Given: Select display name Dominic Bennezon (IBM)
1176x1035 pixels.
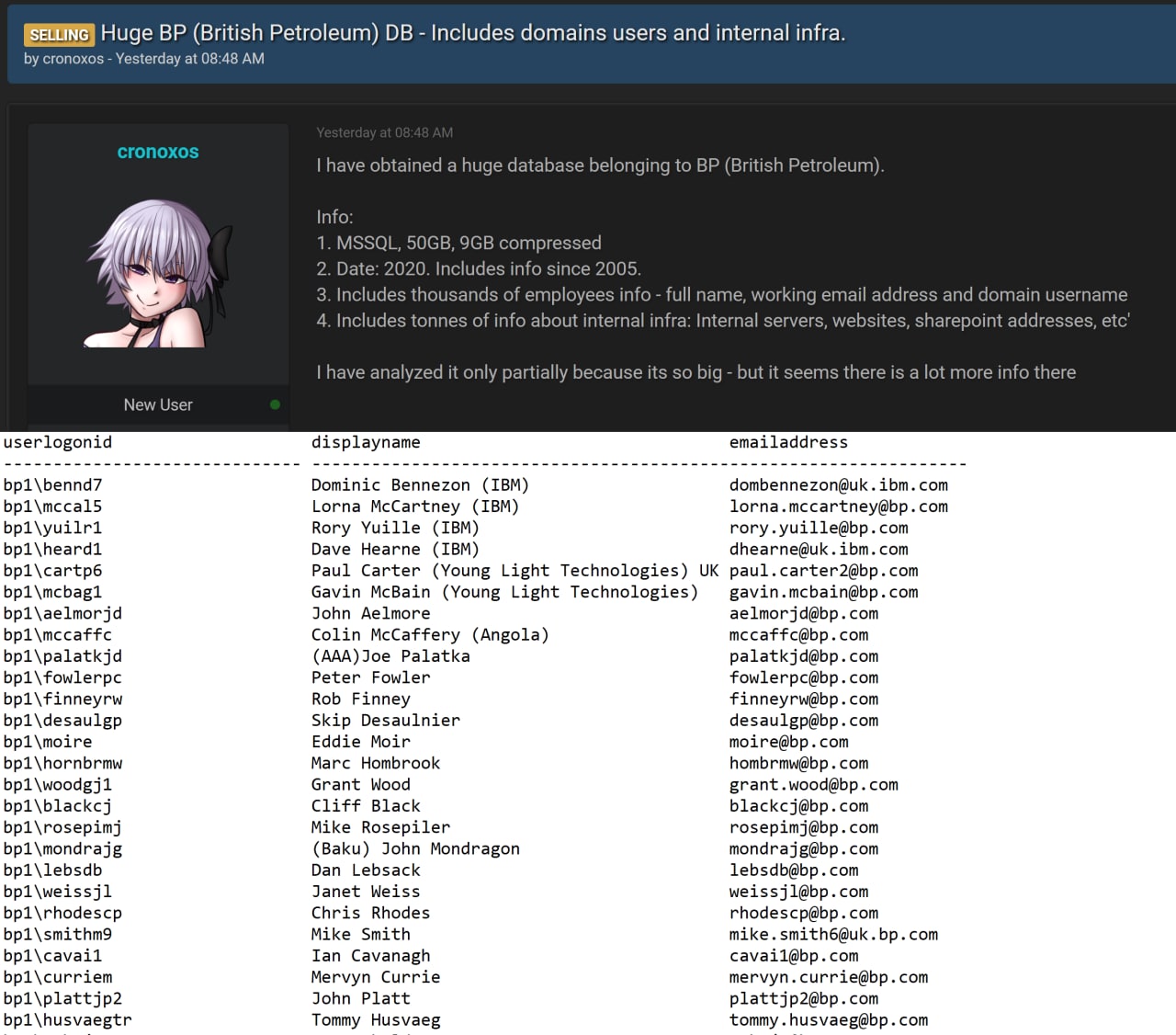Looking at the screenshot, I should pos(420,484).
